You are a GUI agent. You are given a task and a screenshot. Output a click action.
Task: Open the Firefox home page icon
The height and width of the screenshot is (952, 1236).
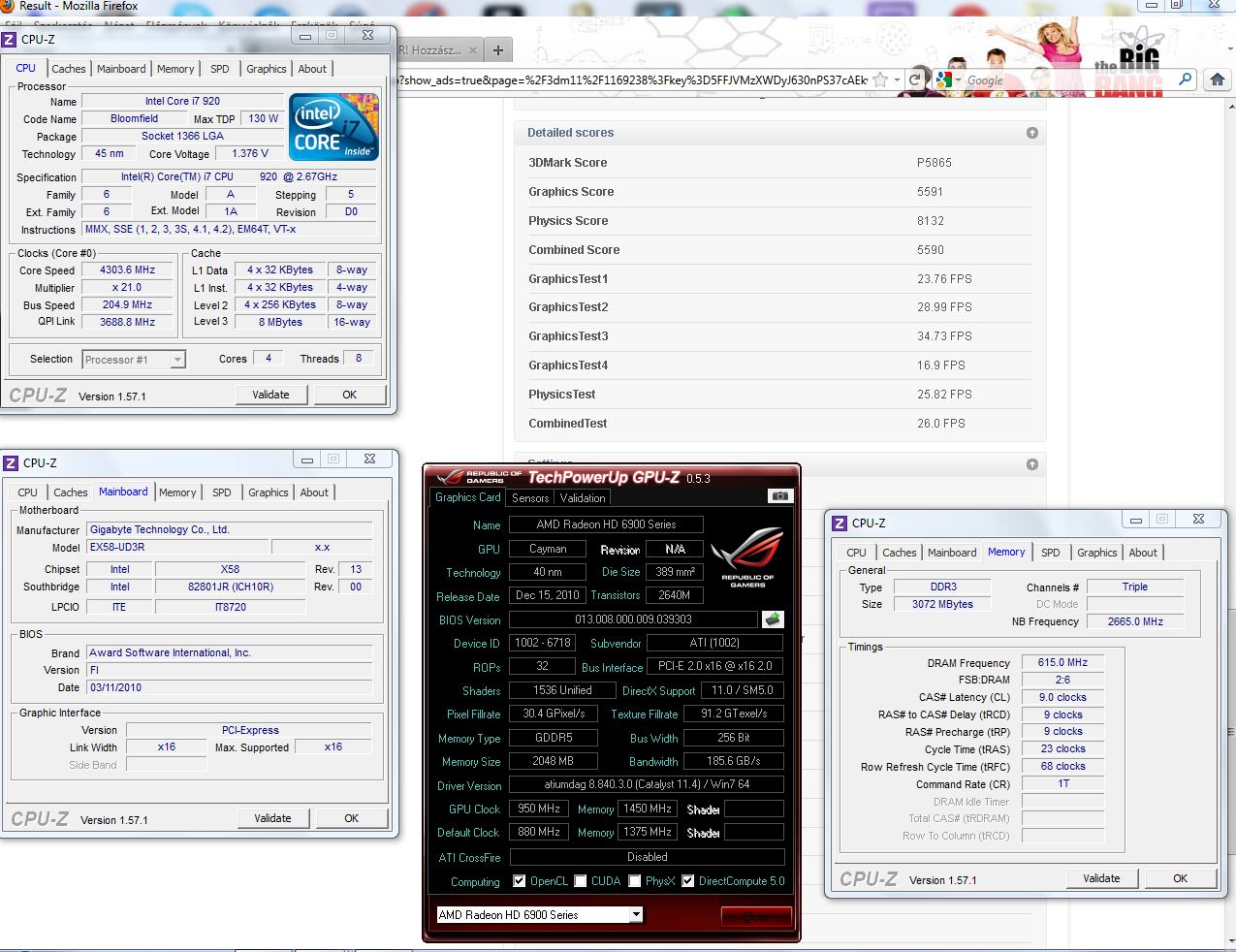[x=1218, y=79]
